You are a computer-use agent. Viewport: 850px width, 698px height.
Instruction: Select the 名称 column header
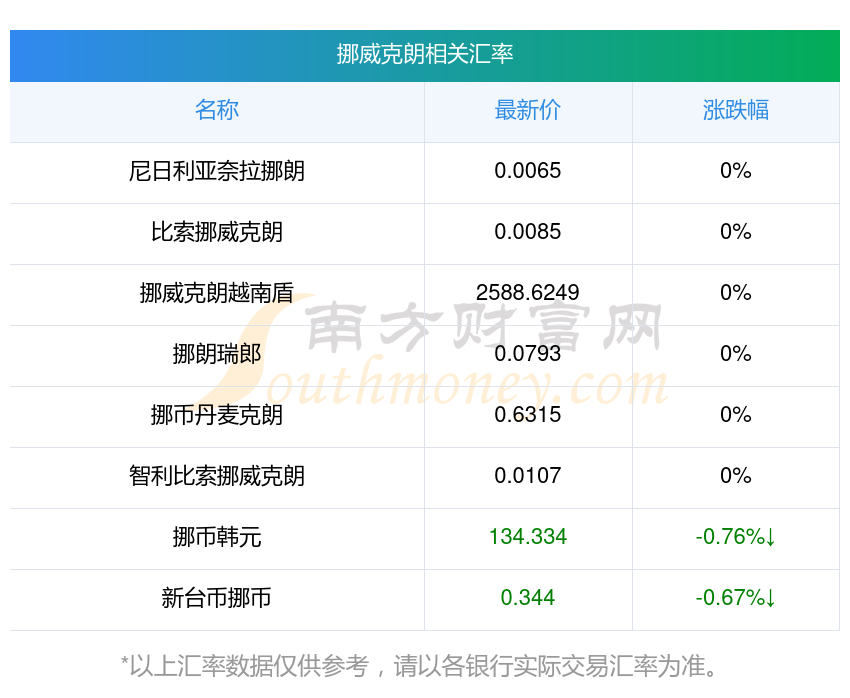coord(217,110)
